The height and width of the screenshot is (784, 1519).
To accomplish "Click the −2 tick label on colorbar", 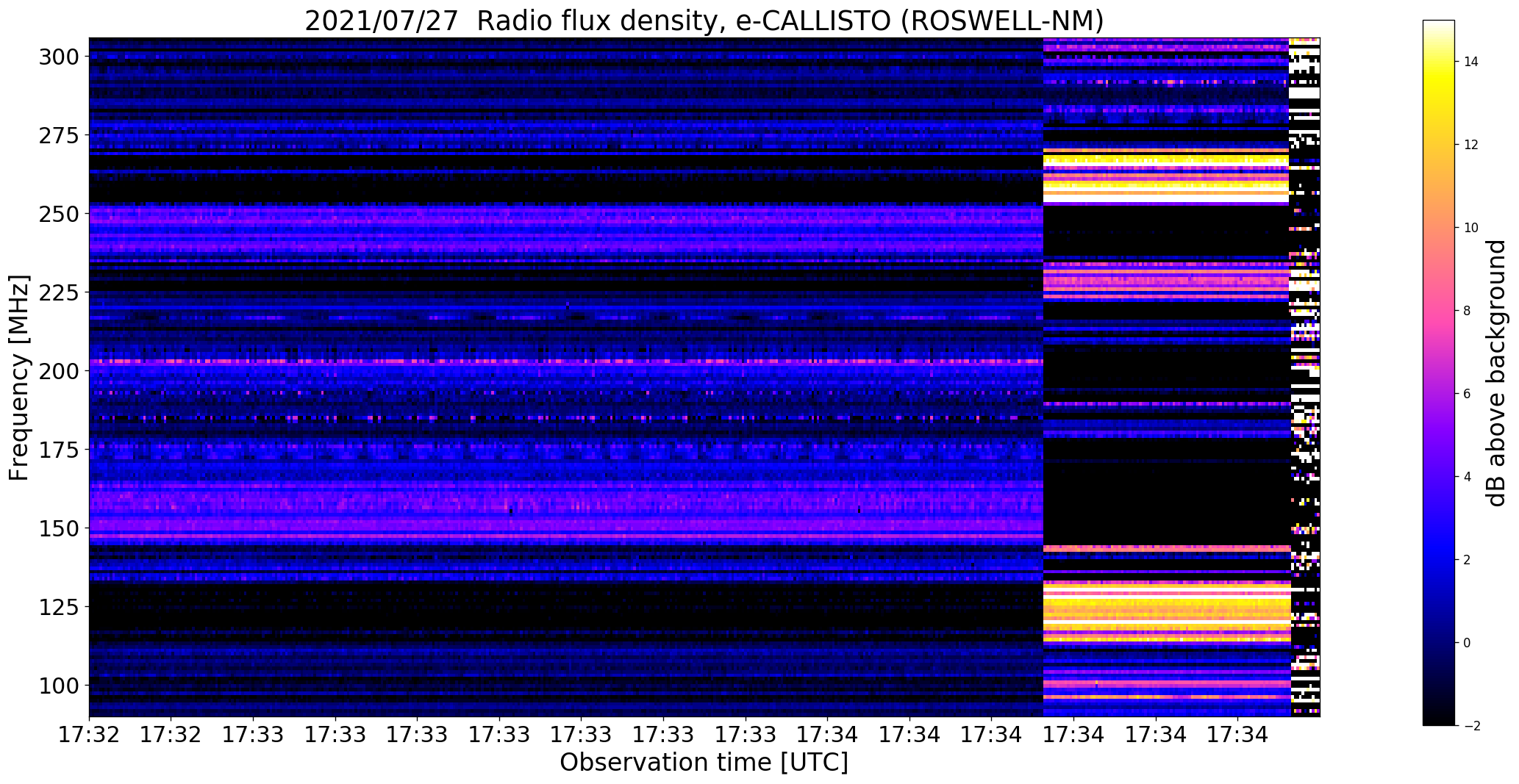I will click(x=1470, y=726).
